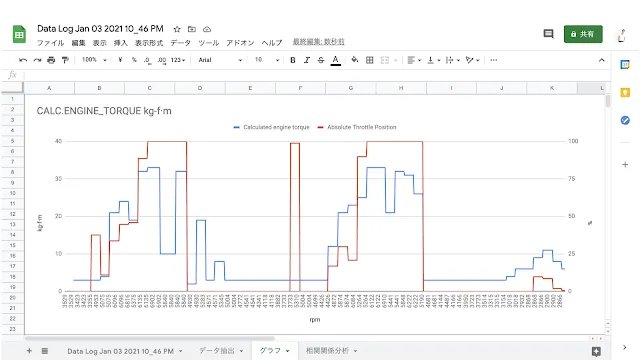Open the 100% zoom dropdown
This screenshot has width=640, height=360.
[x=94, y=60]
